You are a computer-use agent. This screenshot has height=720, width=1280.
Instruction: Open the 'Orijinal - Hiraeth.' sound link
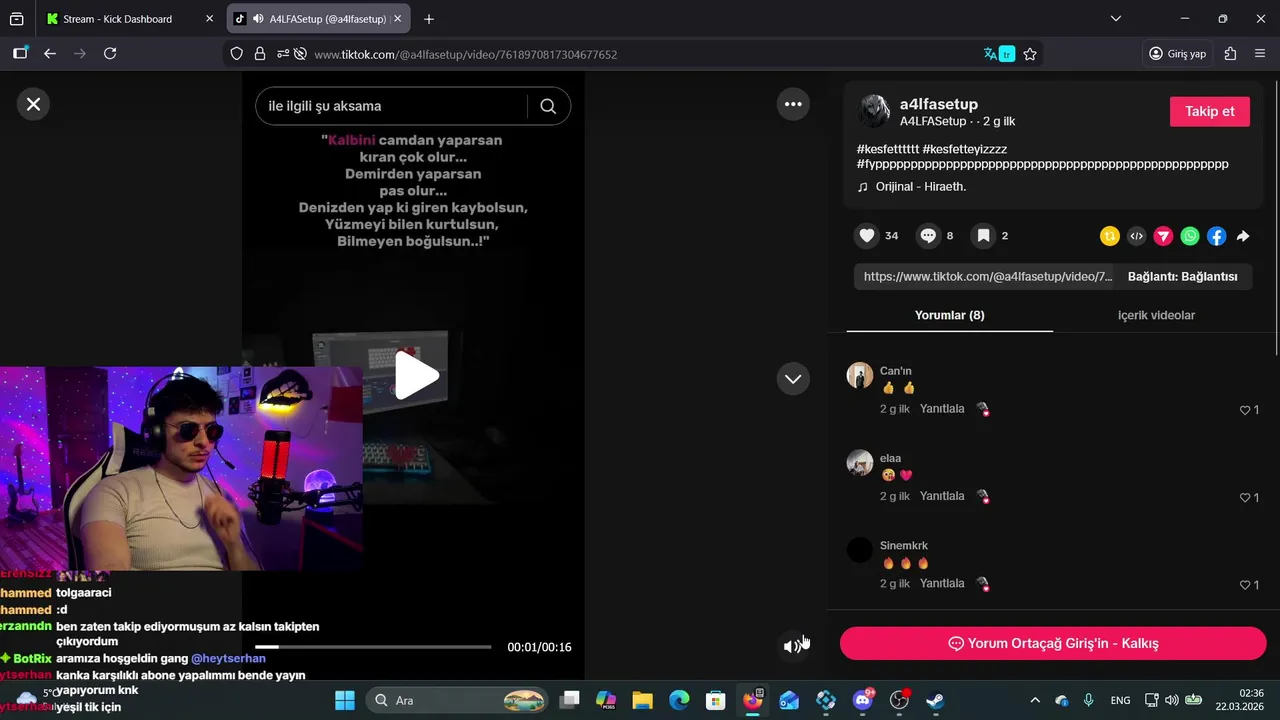921,187
